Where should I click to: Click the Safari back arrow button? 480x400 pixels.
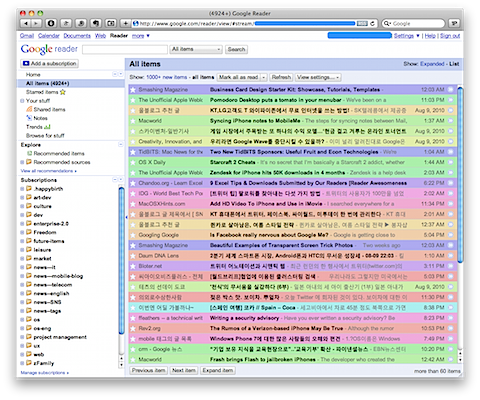[26, 23]
